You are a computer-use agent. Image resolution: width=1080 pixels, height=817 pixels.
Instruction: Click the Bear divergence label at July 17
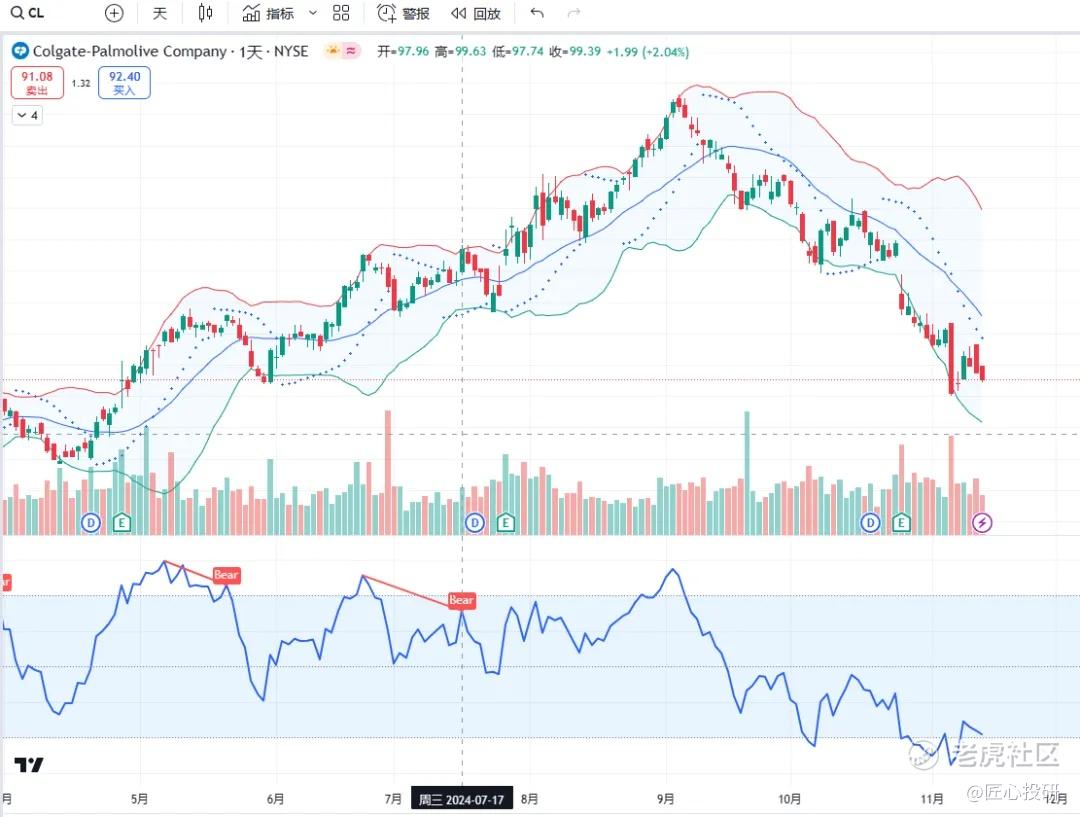[x=461, y=601]
